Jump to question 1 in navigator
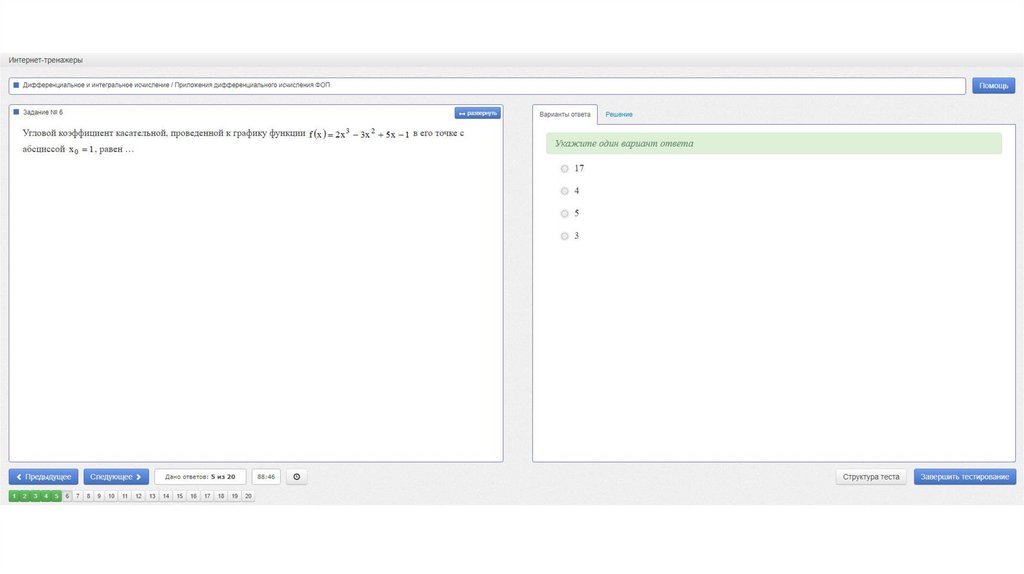1024x574 pixels. click(14, 496)
